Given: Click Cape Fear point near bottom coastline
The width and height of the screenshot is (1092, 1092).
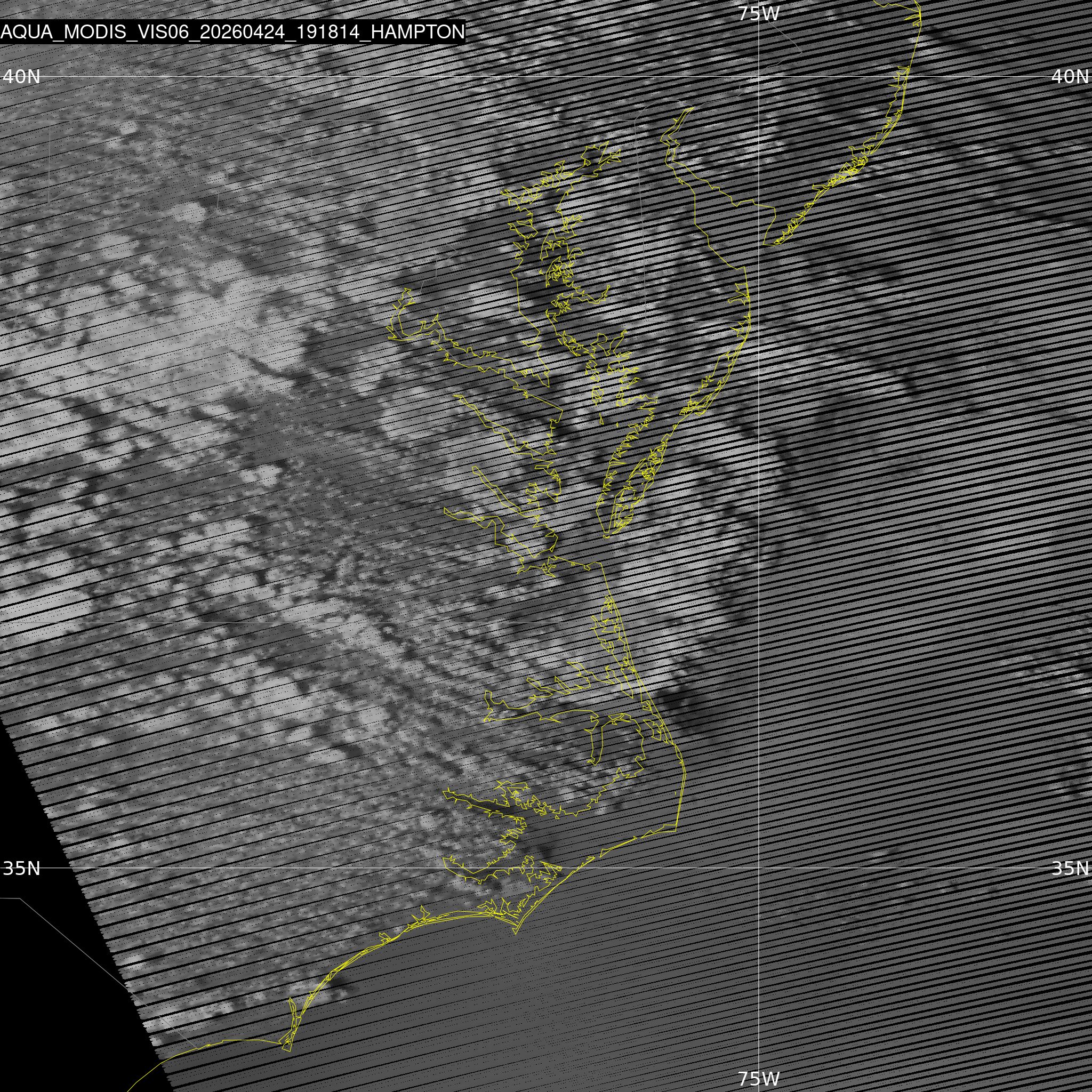Looking at the screenshot, I should 289,1051.
